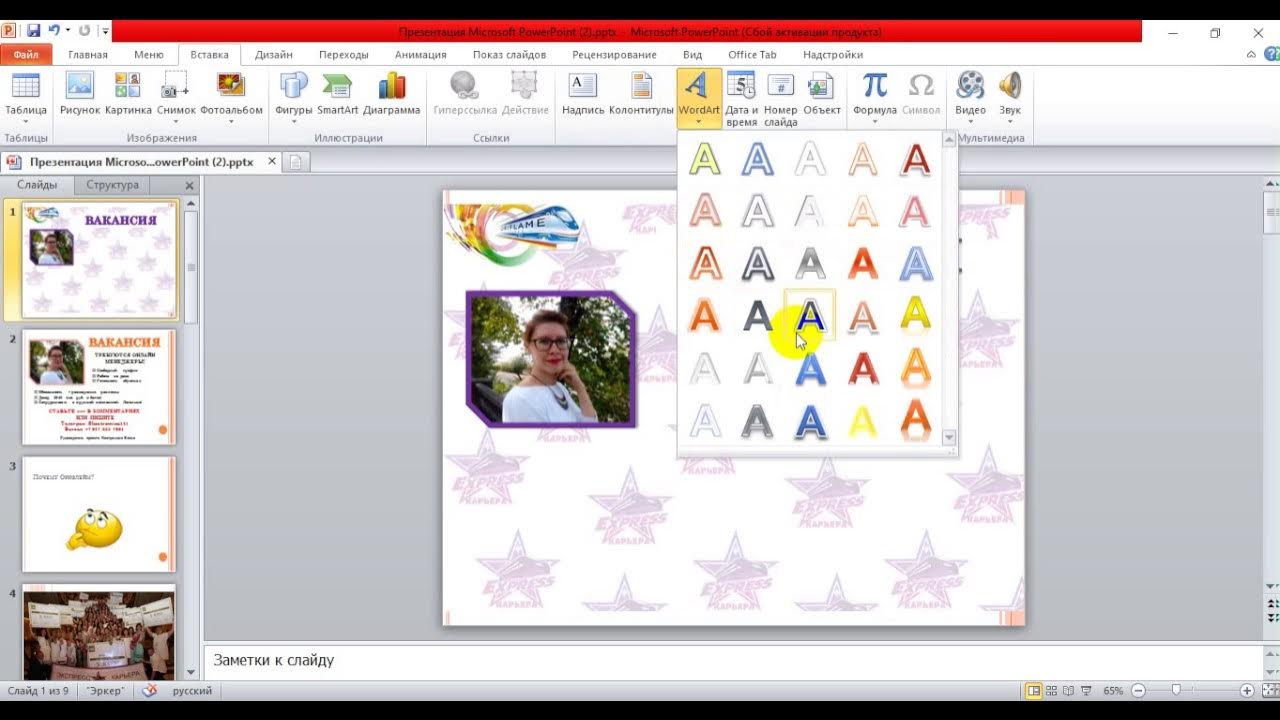
Task: Expand the Фотоальбом dropdown arrow
Action: click(231, 123)
